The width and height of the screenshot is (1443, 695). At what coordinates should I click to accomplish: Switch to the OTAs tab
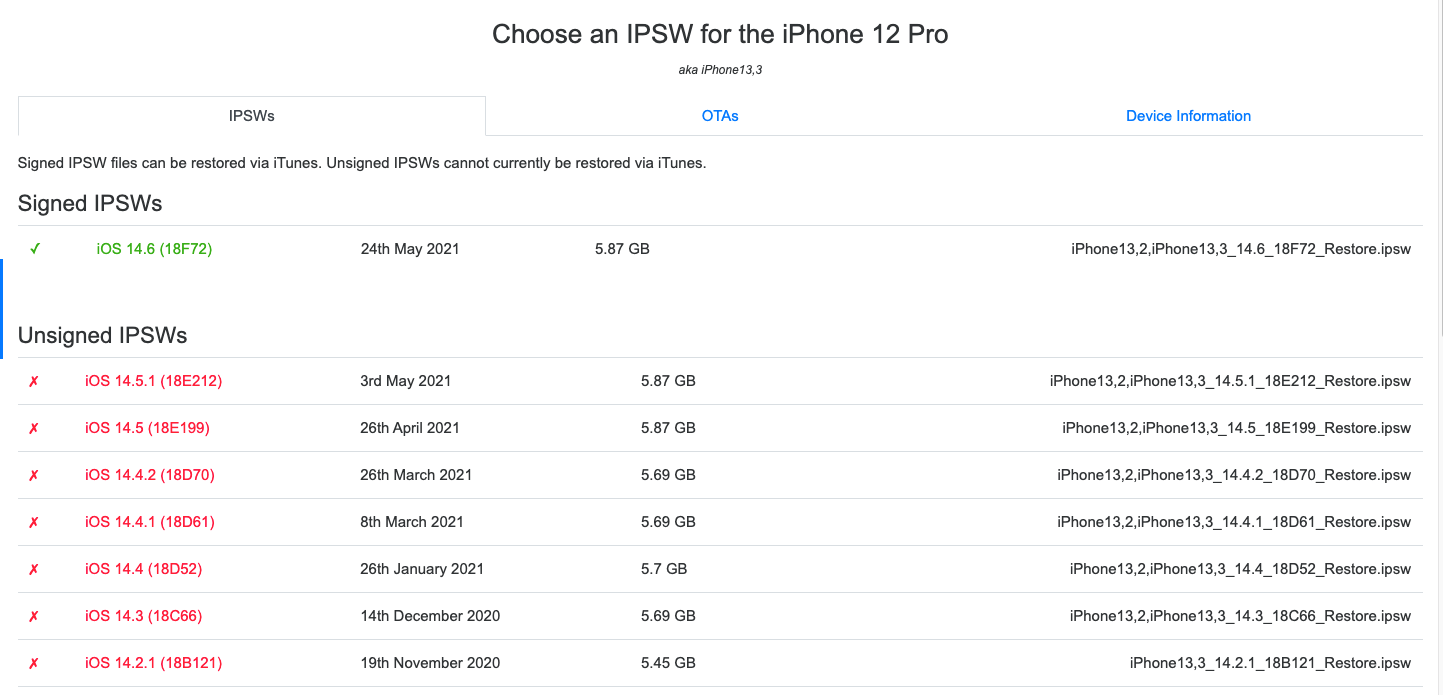coord(719,116)
